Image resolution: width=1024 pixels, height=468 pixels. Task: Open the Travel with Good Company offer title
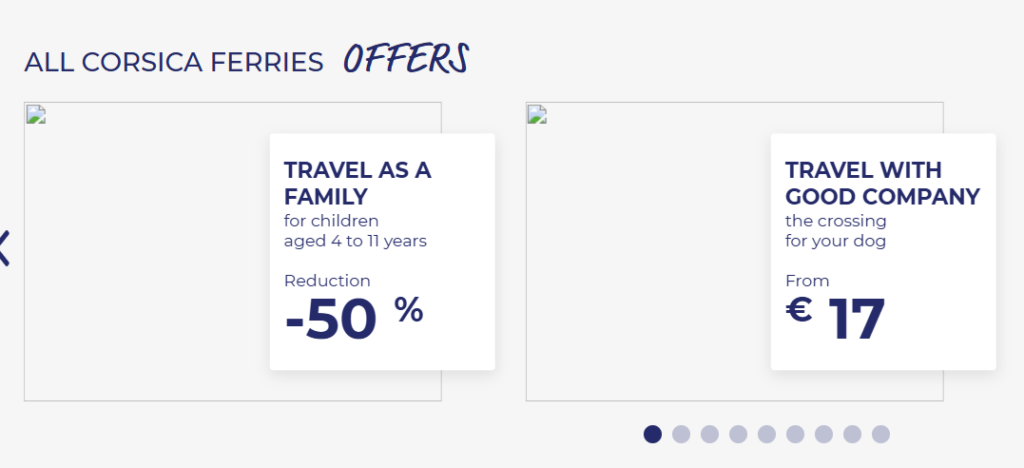882,183
